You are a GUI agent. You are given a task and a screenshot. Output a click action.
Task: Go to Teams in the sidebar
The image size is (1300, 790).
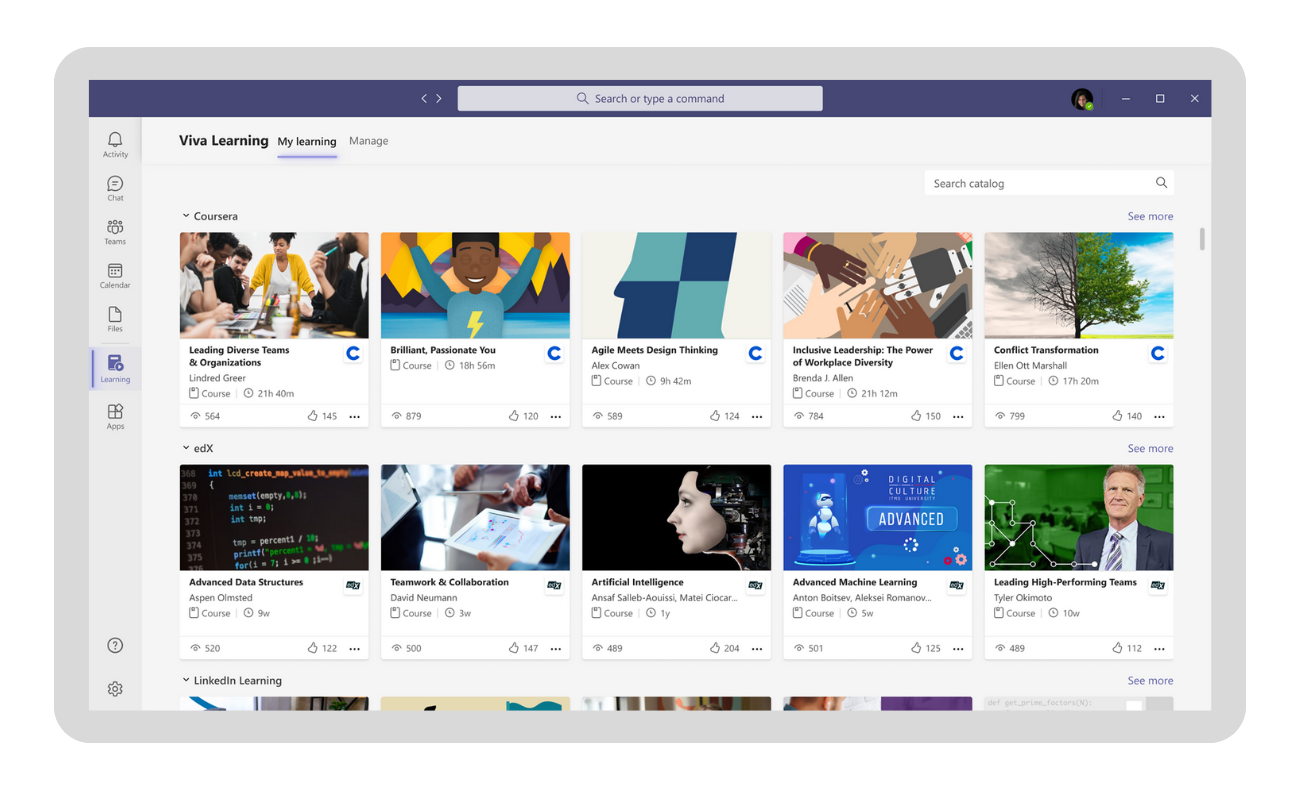click(115, 232)
